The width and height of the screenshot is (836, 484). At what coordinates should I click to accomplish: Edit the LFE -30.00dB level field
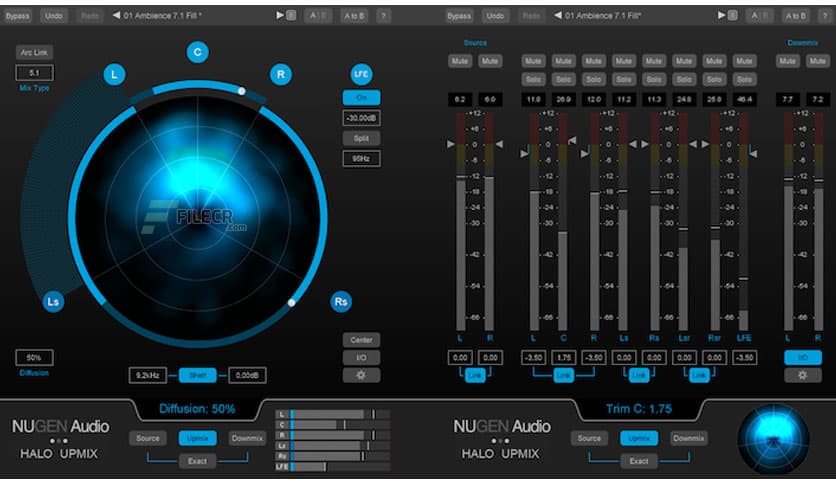[x=361, y=118]
